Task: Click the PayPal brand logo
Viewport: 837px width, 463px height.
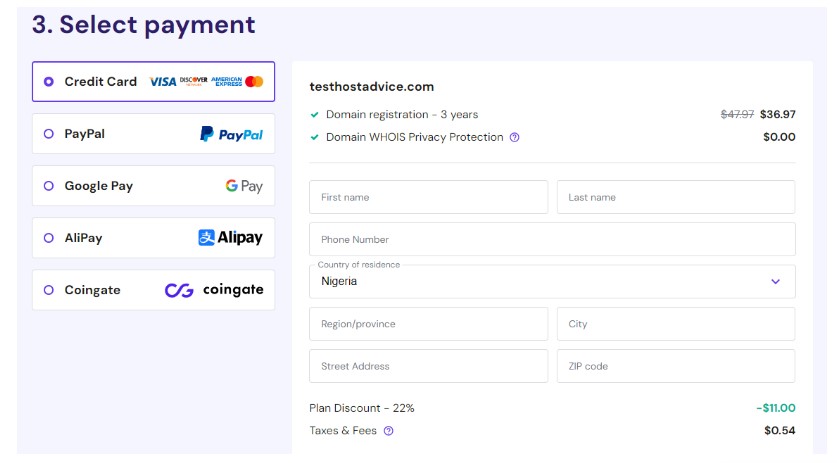Action: coord(232,134)
